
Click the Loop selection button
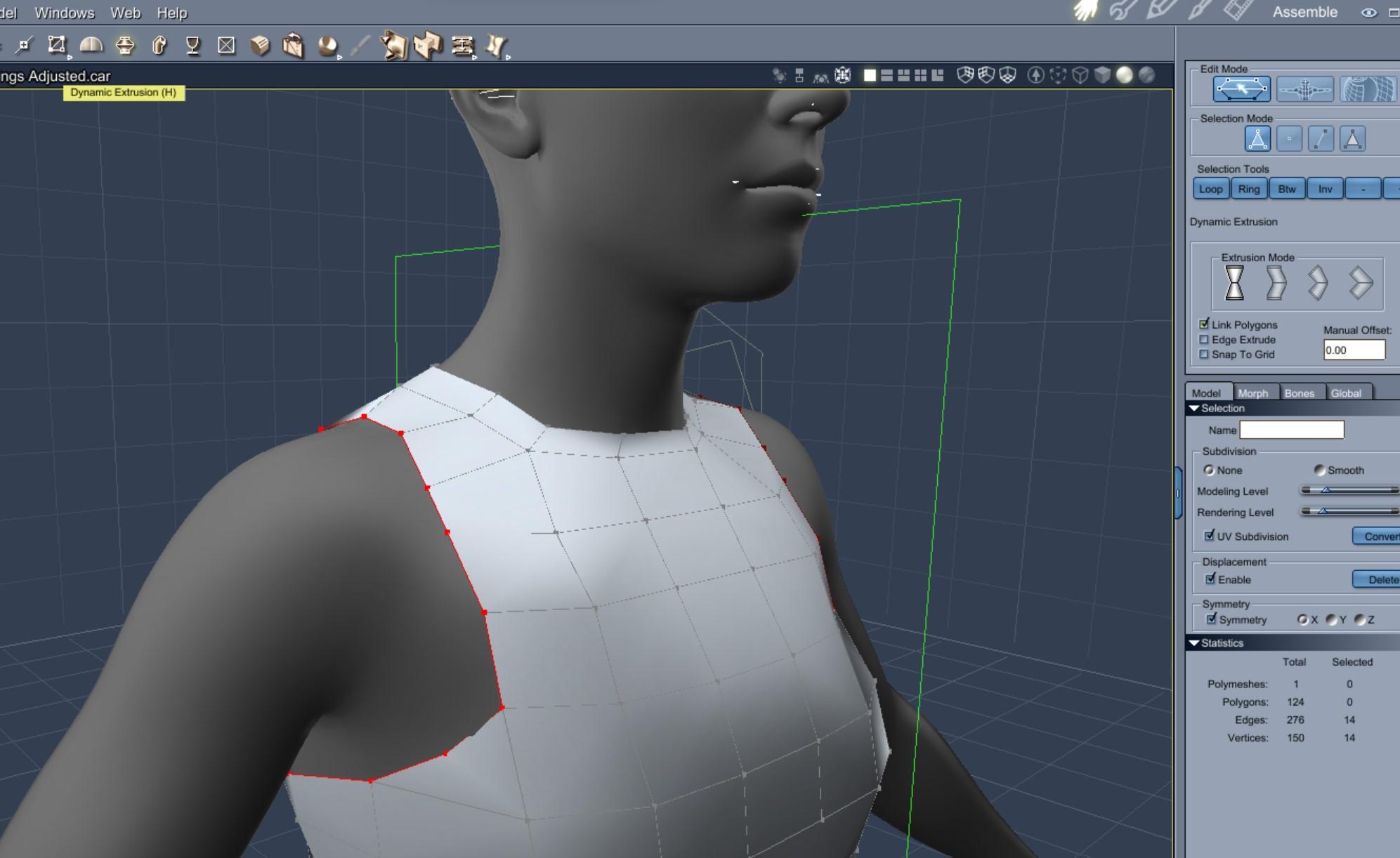pyautogui.click(x=1210, y=189)
